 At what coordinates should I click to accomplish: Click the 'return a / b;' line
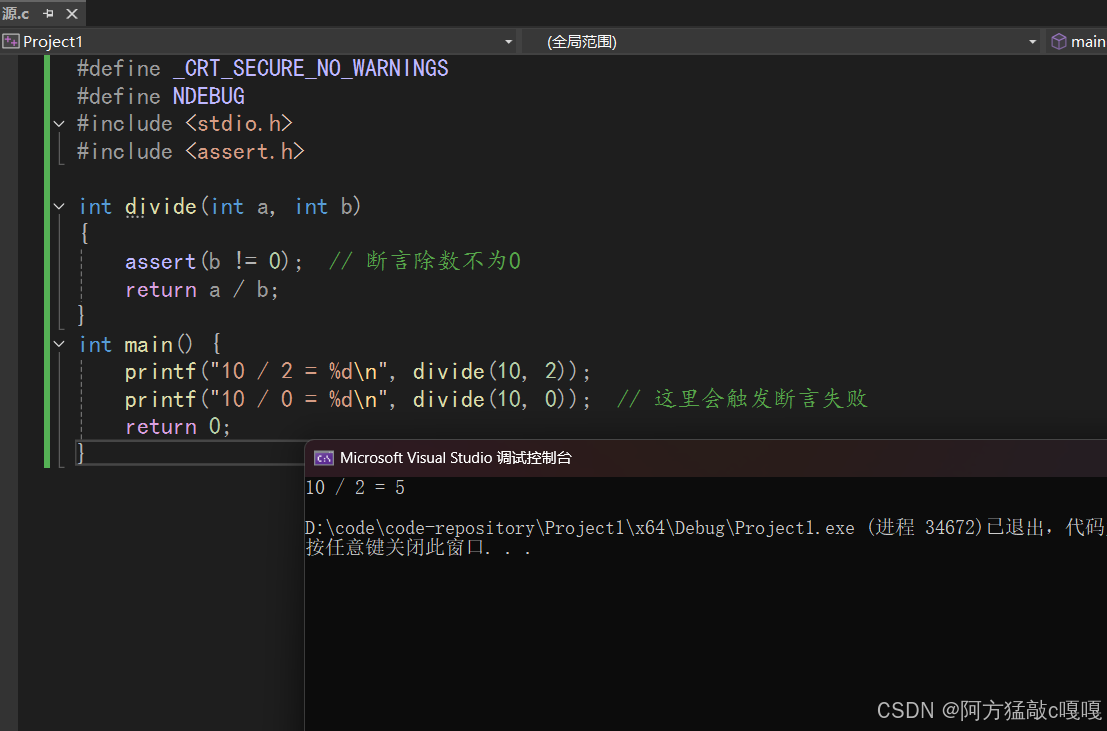pos(202,290)
